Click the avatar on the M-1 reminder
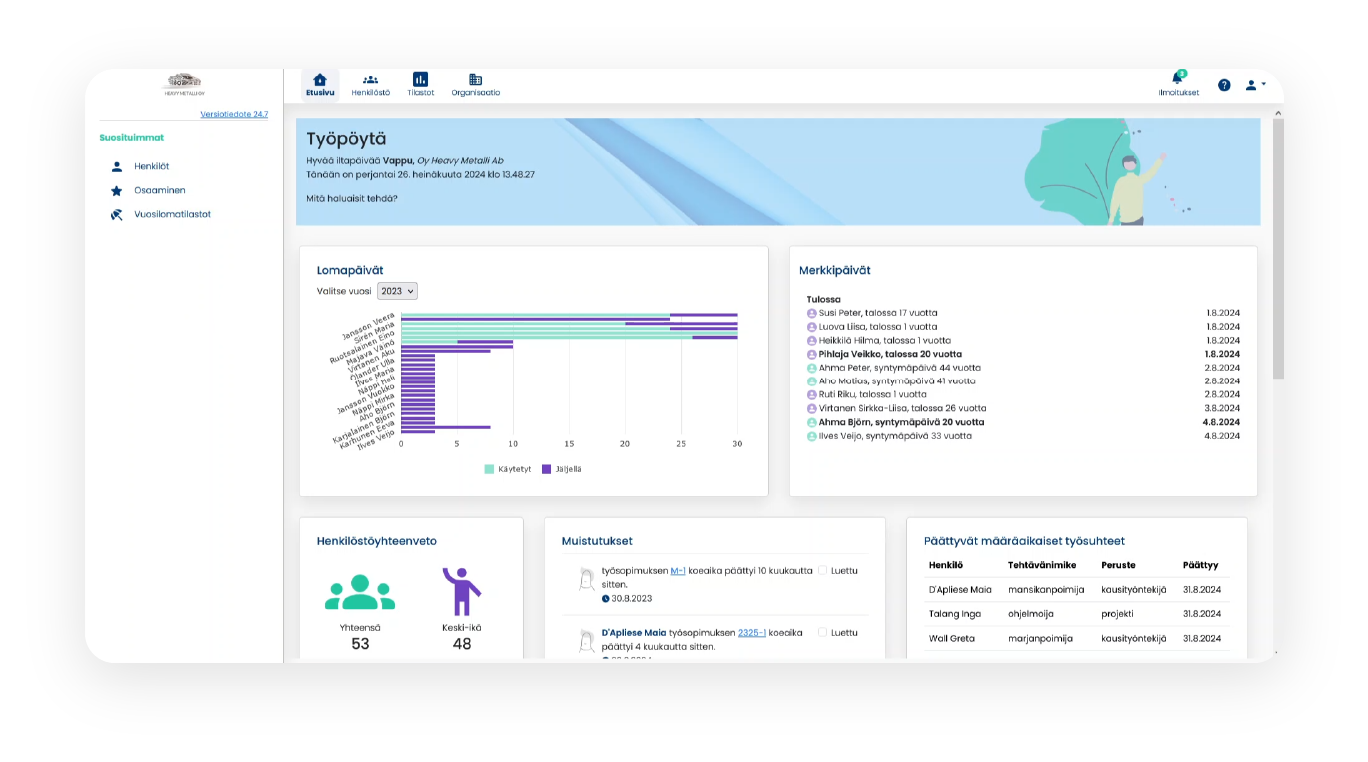Screen dimensions: 1368x762 point(587,579)
